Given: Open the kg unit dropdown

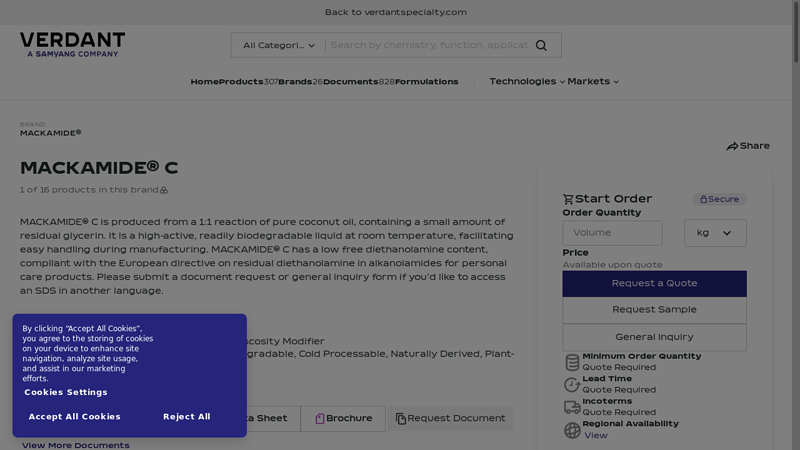Looking at the screenshot, I should pos(715,233).
